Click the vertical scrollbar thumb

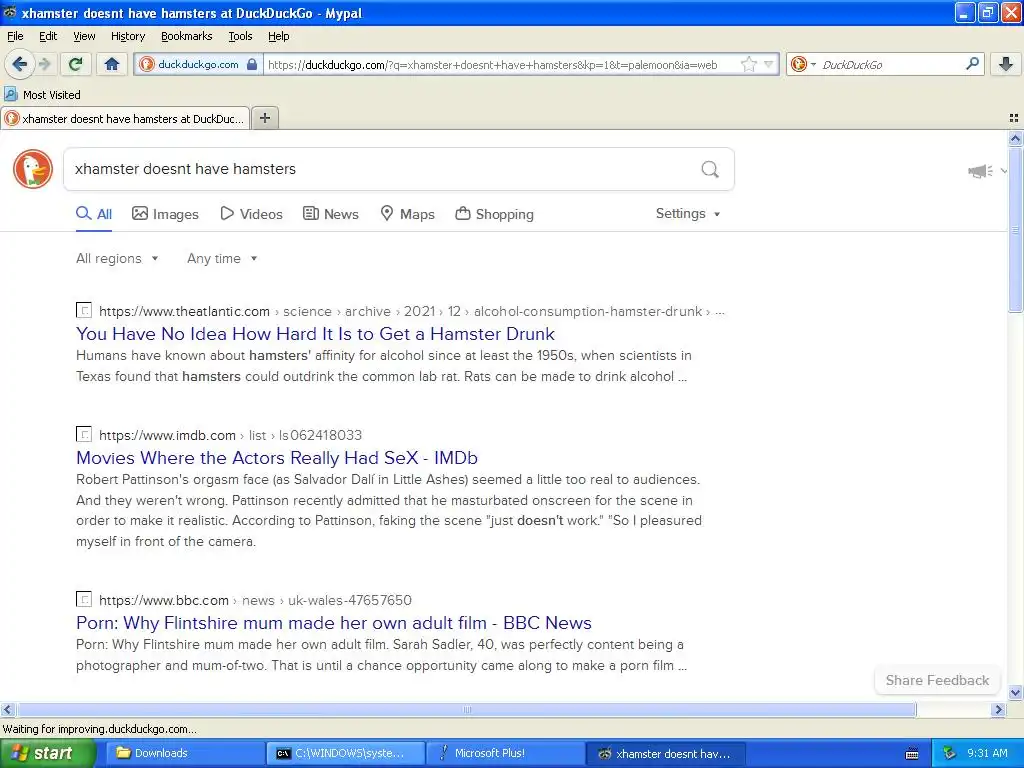click(x=1015, y=229)
